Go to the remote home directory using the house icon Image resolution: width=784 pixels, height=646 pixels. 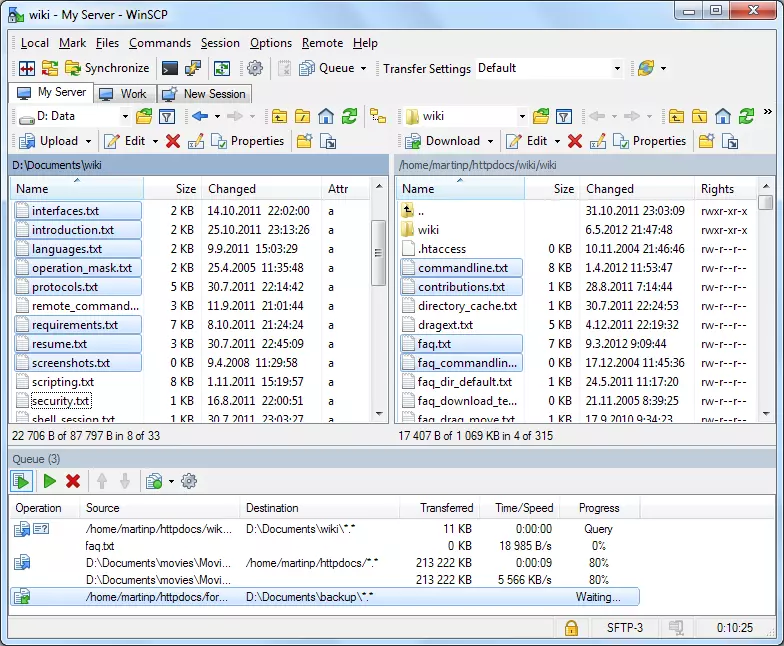[723, 116]
